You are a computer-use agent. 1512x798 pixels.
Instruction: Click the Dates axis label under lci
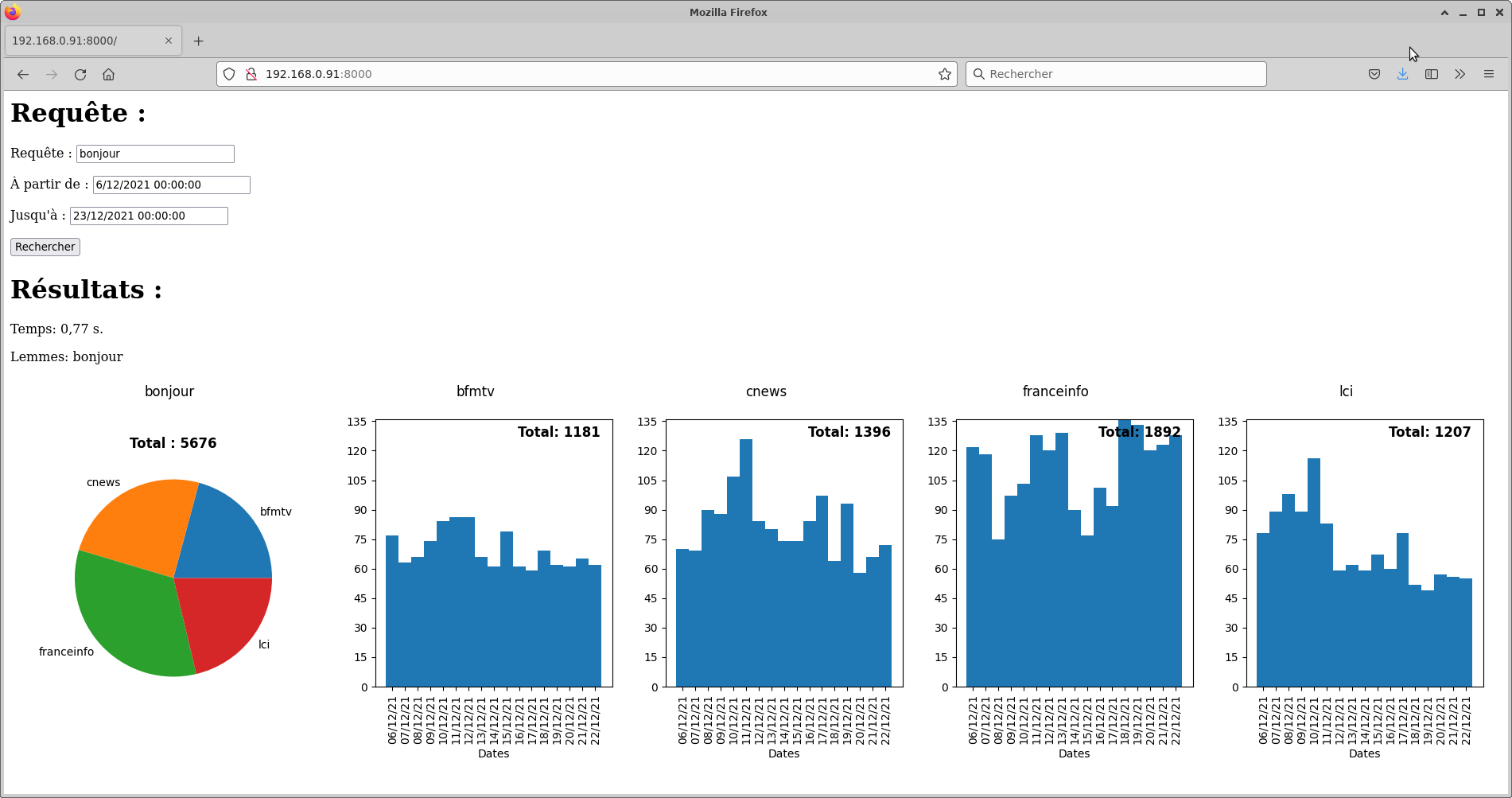click(1364, 753)
